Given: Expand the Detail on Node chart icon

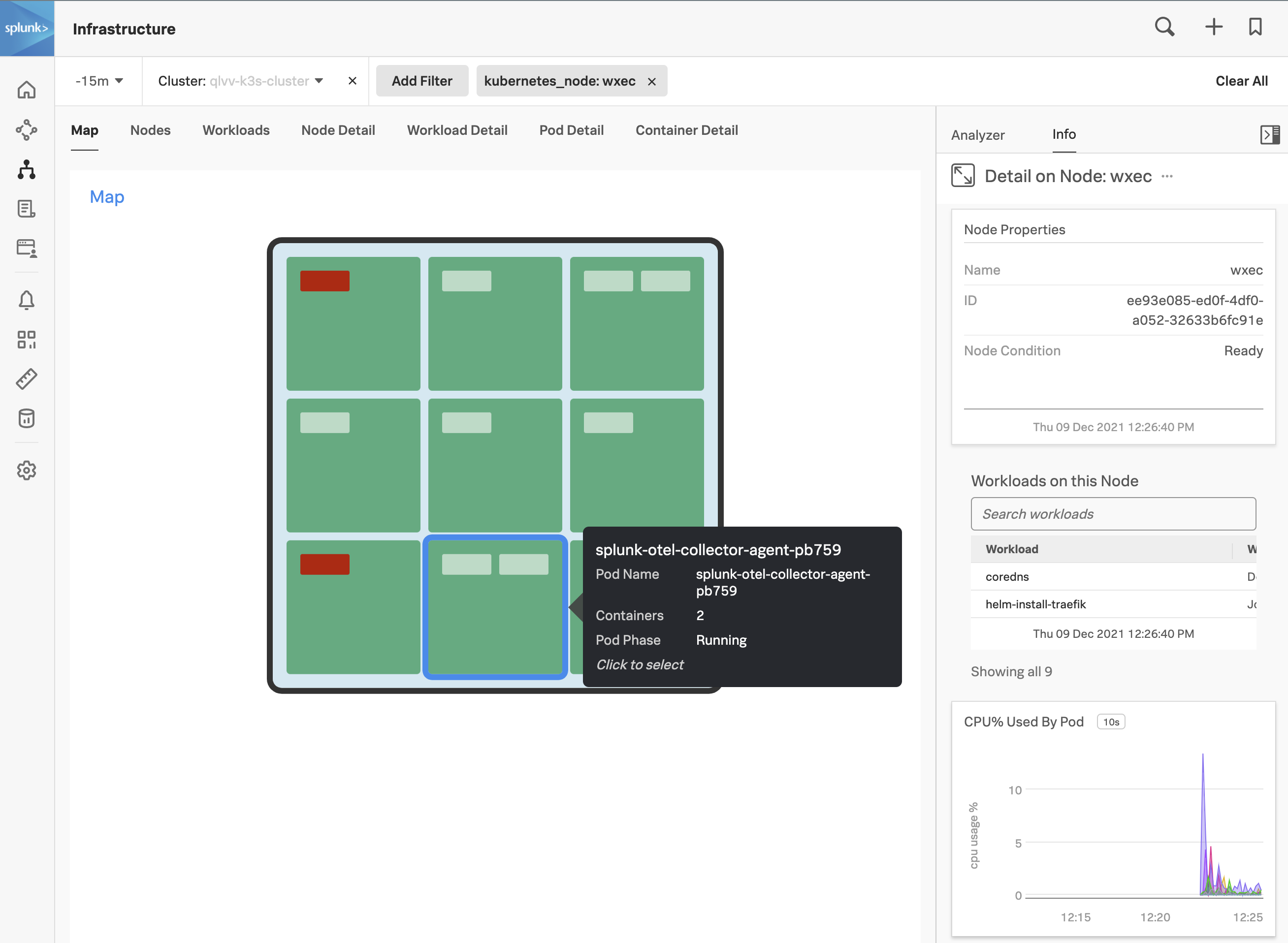Looking at the screenshot, I should pos(963,175).
